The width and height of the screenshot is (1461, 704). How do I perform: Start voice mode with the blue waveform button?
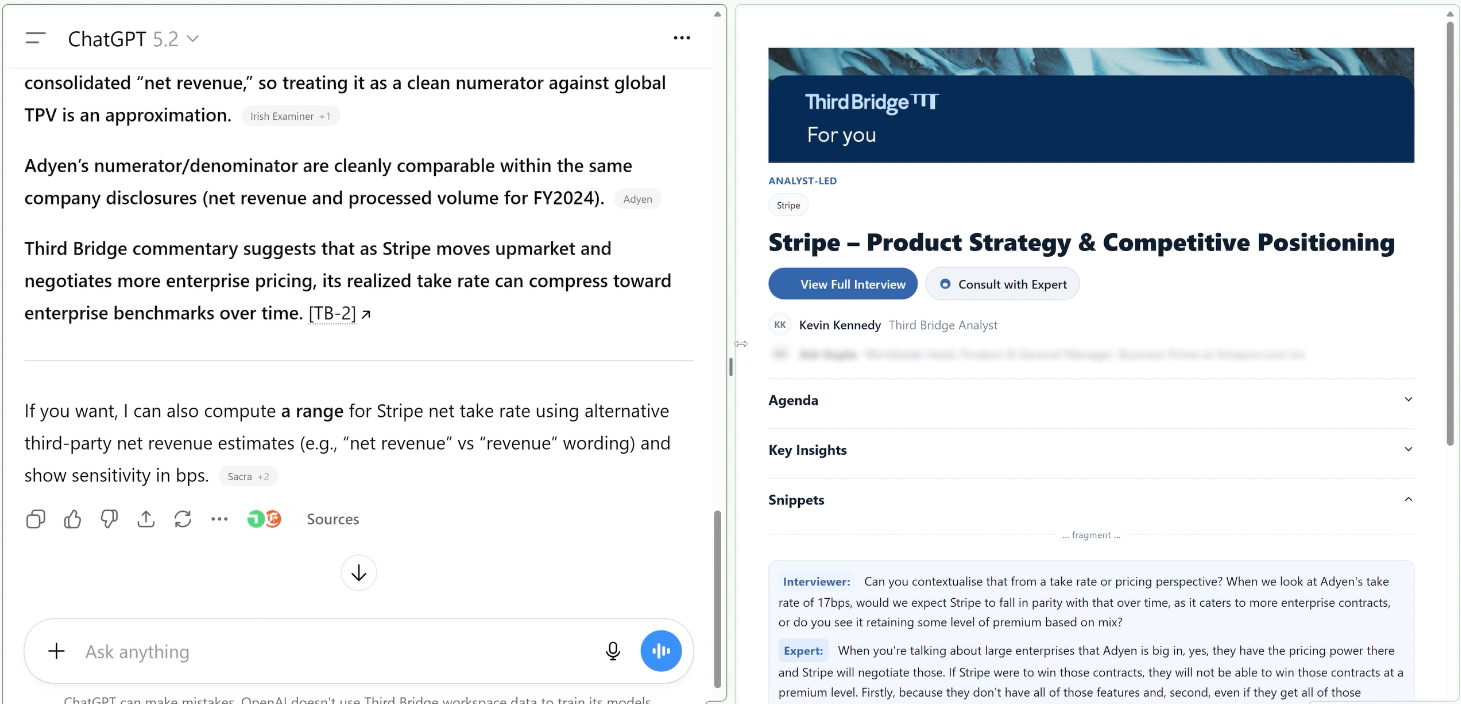[661, 651]
